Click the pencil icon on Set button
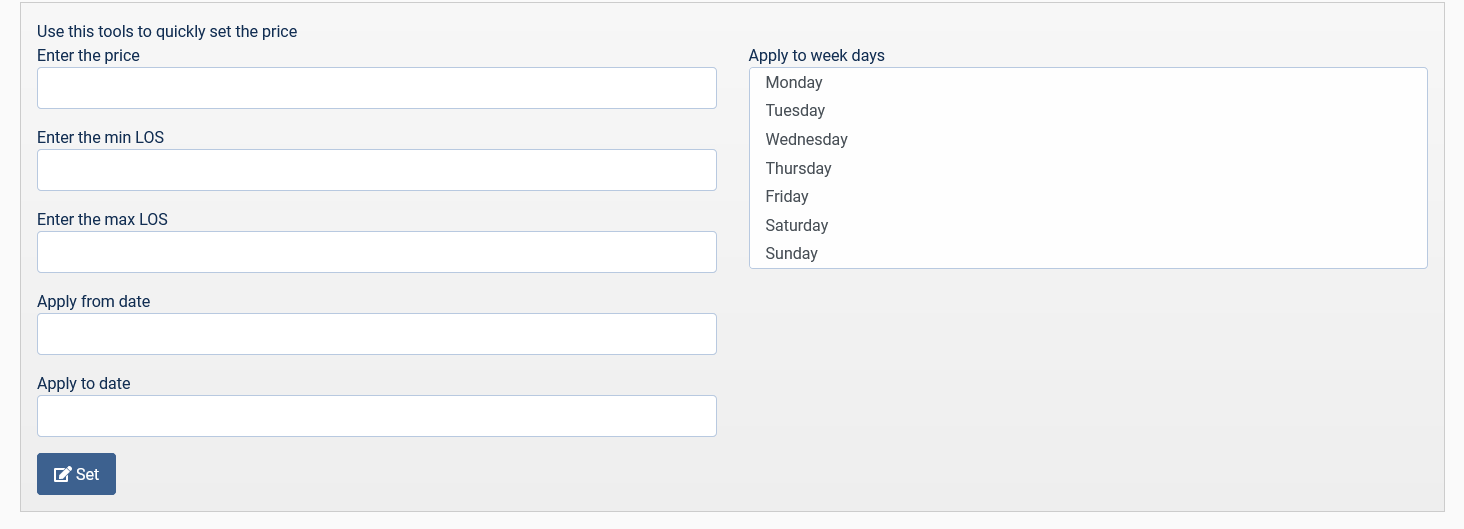Image resolution: width=1464 pixels, height=529 pixels. pos(62,474)
